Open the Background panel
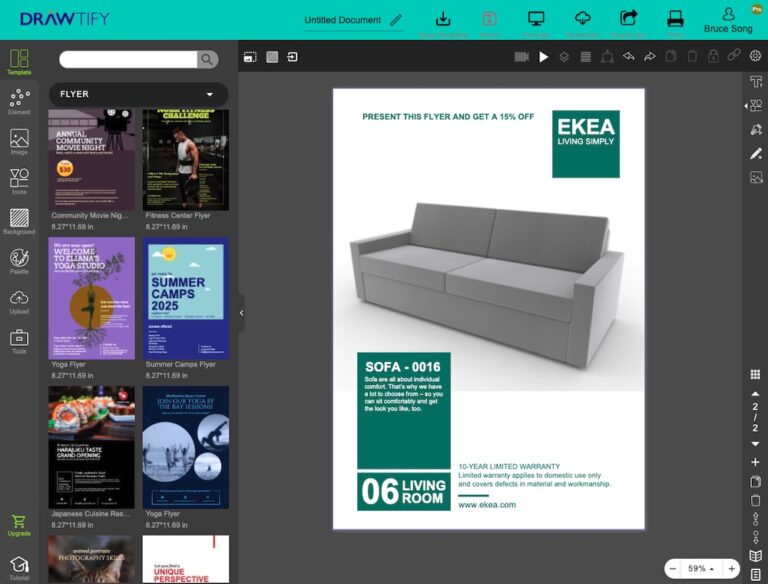768x584 pixels. tap(19, 221)
